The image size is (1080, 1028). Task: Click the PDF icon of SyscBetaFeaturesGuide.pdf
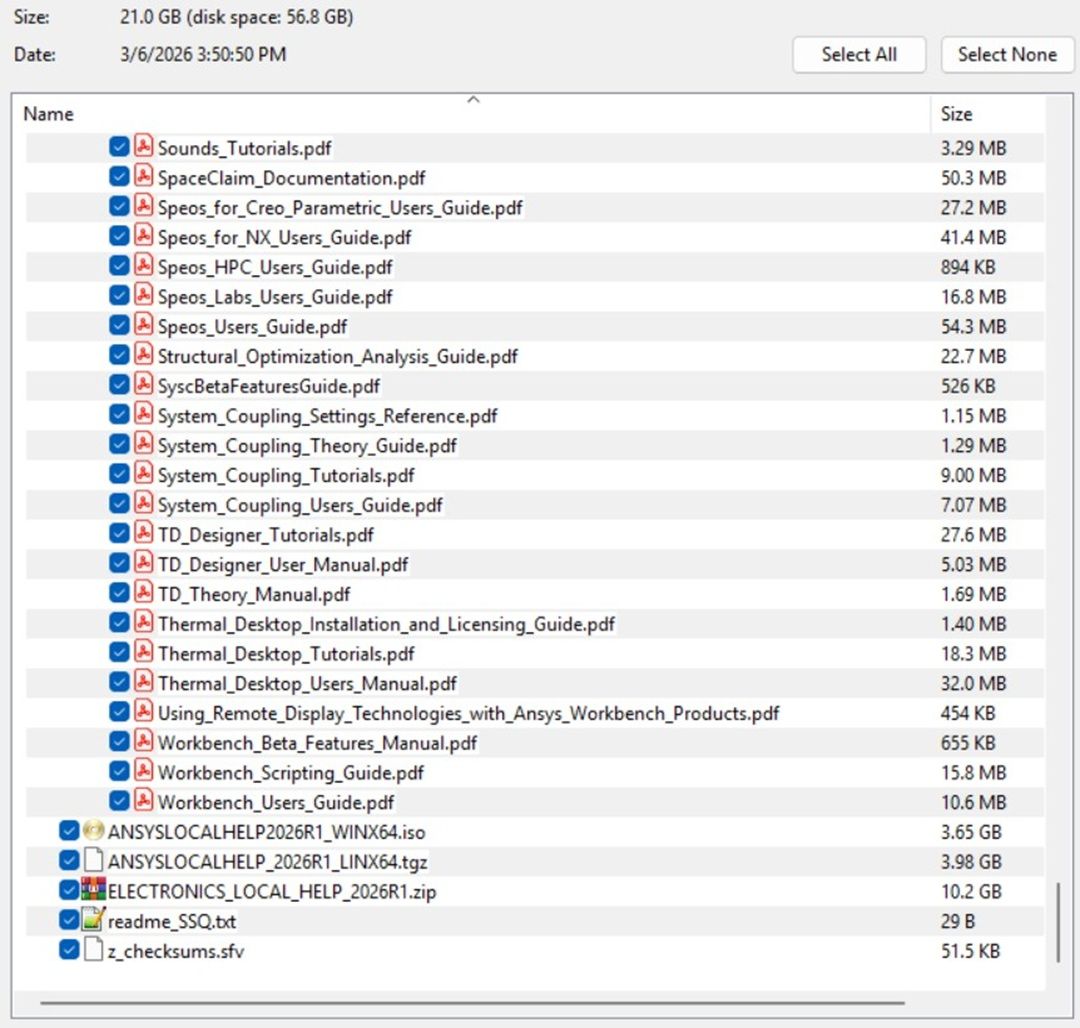pyautogui.click(x=143, y=384)
